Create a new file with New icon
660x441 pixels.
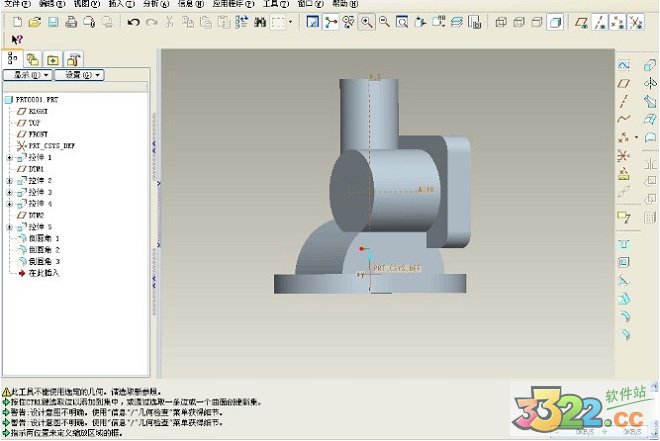[17, 22]
